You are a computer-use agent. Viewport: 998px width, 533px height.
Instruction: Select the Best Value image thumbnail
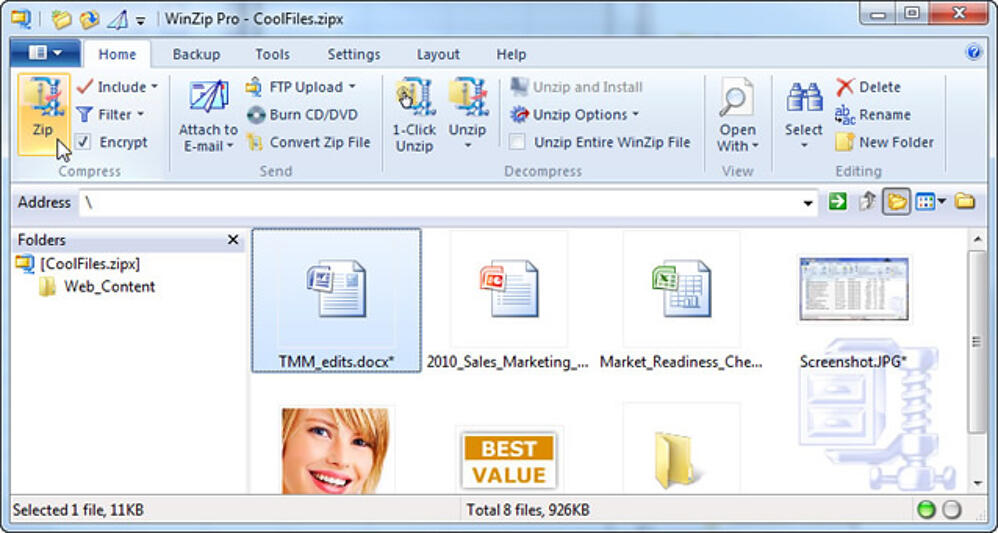pyautogui.click(x=509, y=460)
